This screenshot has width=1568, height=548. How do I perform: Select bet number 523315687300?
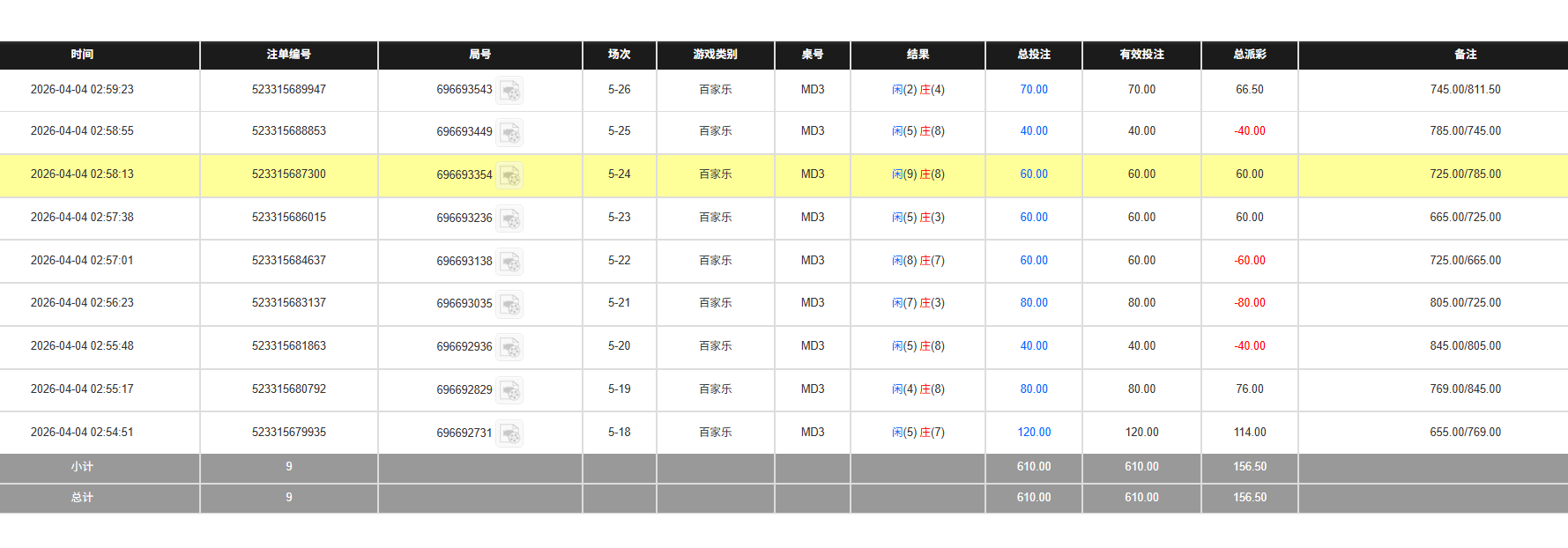[289, 174]
